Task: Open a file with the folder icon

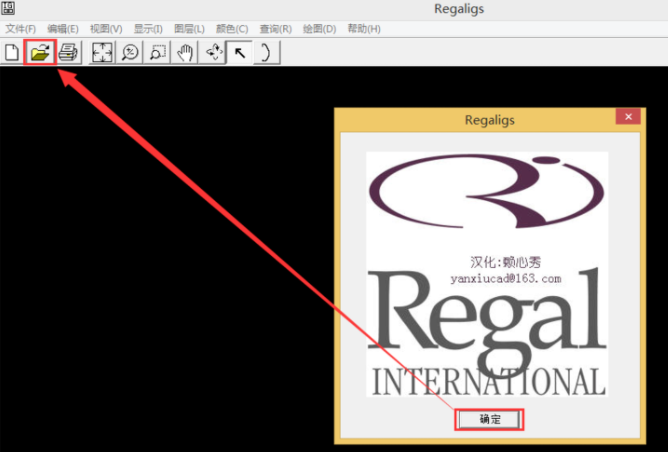Action: click(39, 52)
